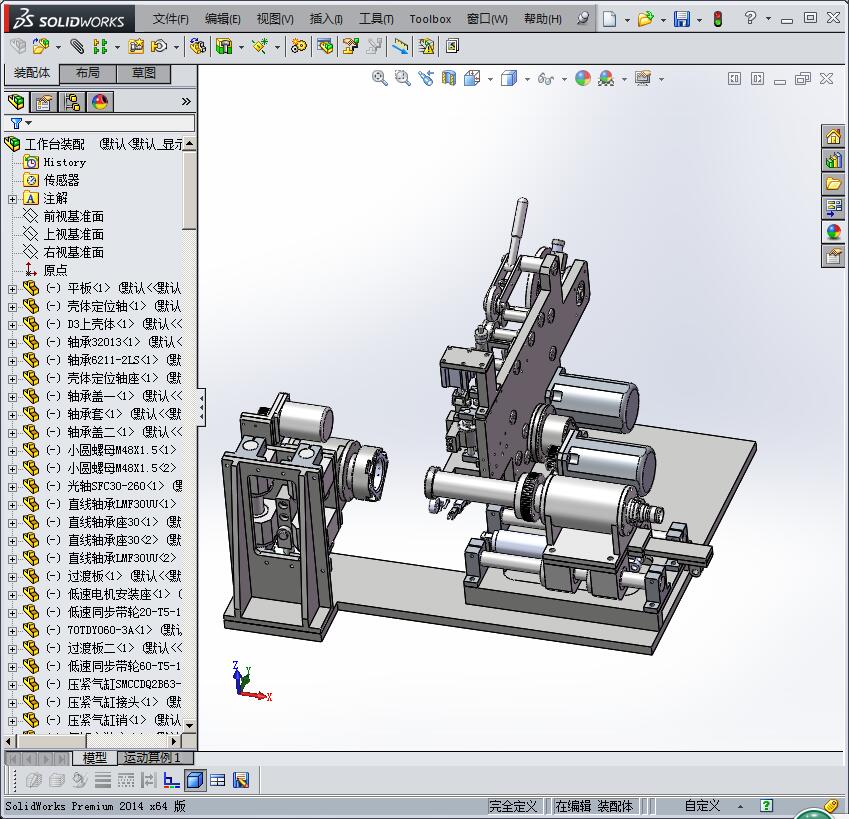Click the 自定义 units status button
The width and height of the screenshot is (849, 819).
[702, 806]
